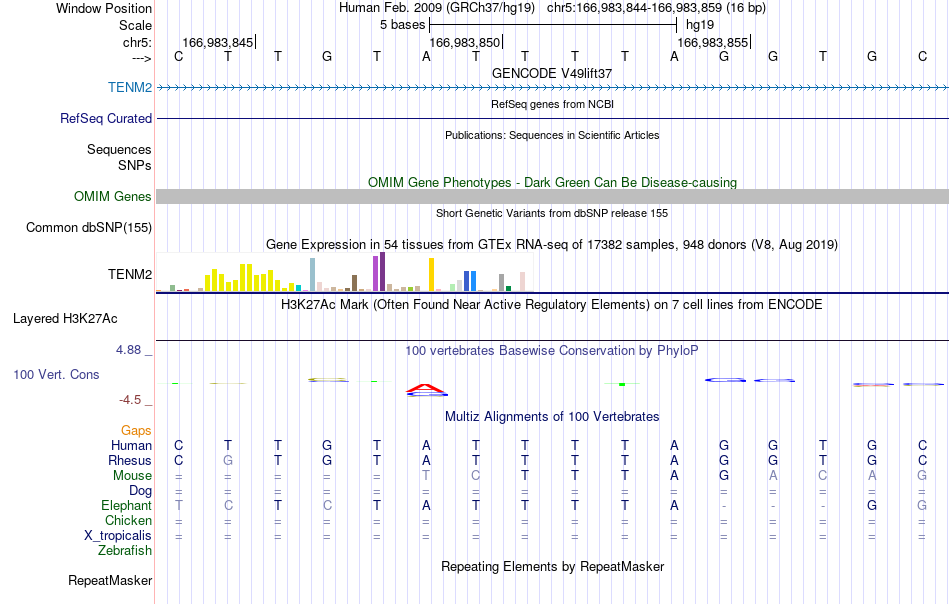Open the RefSeq Curated track label
Image resolution: width=950 pixels, height=604 pixels.
point(105,118)
